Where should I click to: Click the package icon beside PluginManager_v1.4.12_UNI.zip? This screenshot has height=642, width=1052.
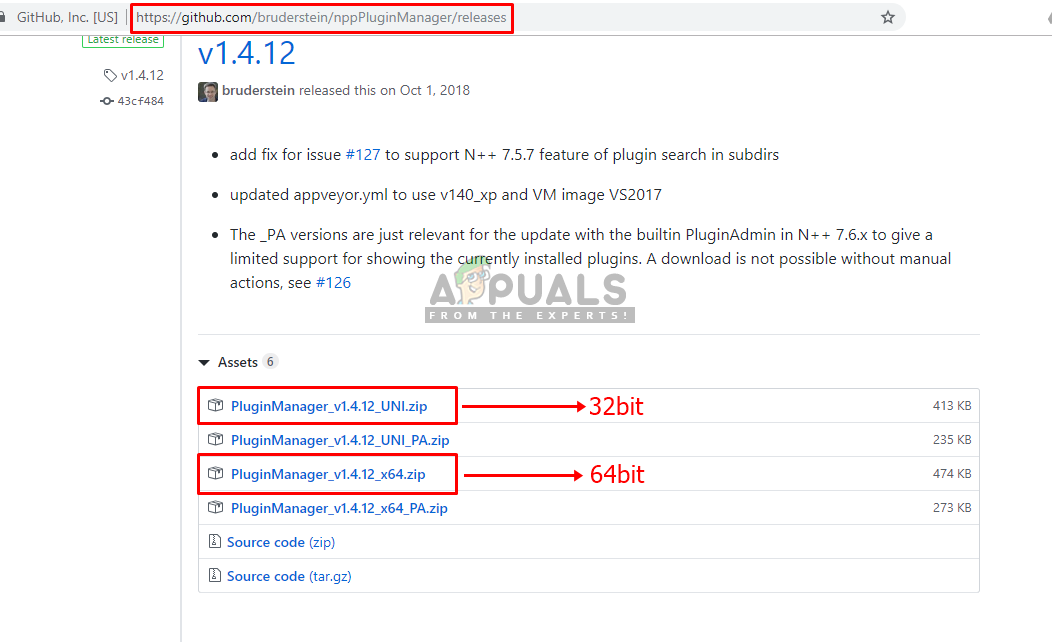tap(215, 405)
